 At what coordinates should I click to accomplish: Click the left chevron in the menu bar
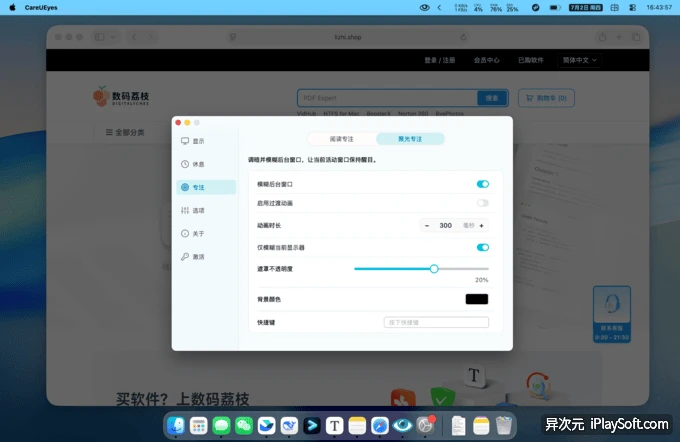coord(439,7)
